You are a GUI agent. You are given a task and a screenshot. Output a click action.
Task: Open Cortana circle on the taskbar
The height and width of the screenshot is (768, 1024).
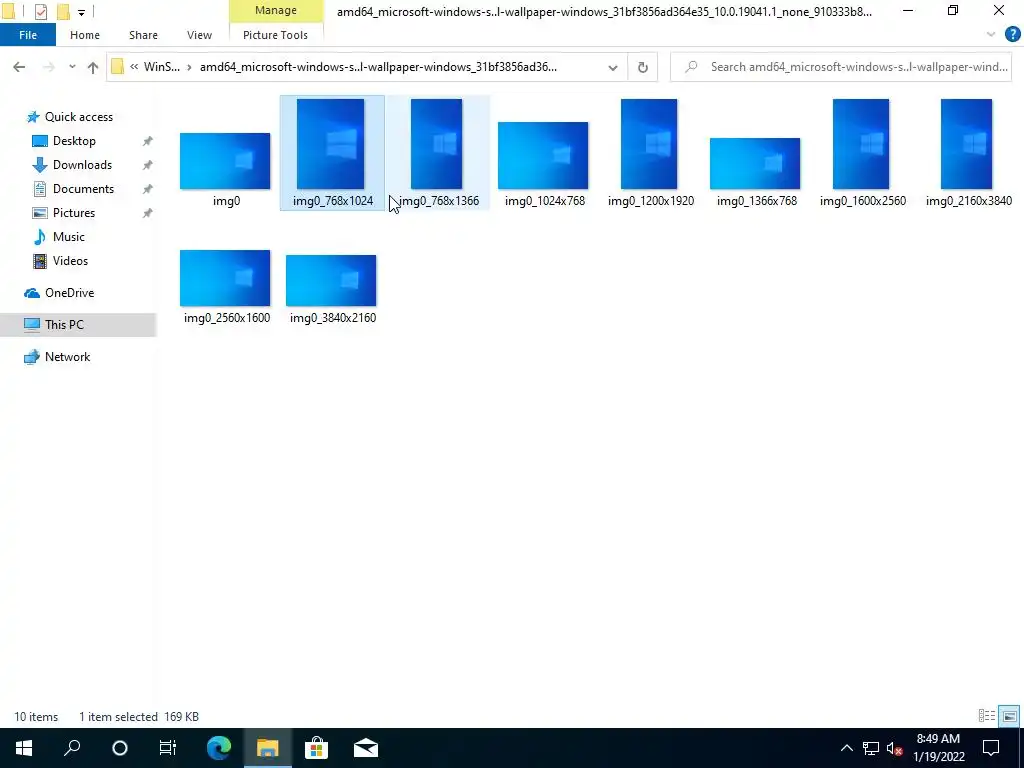click(x=120, y=748)
